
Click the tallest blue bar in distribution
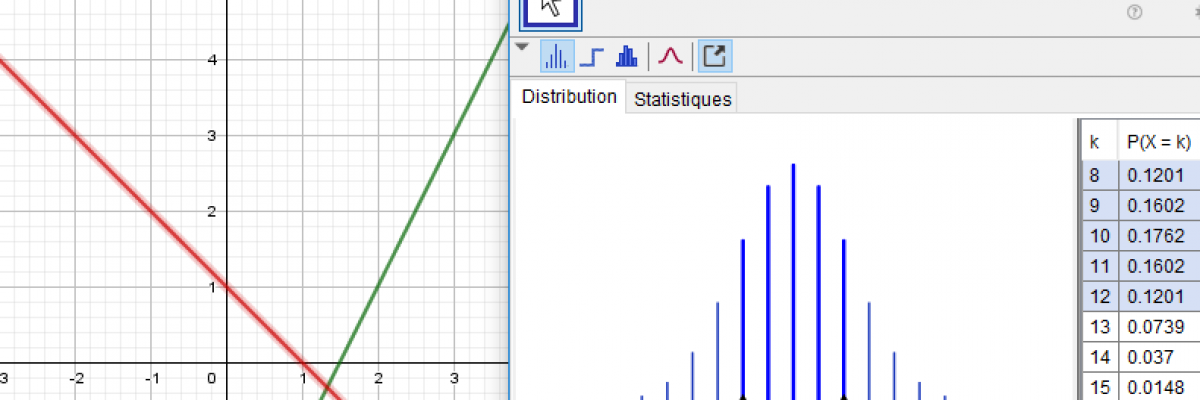tap(793, 282)
